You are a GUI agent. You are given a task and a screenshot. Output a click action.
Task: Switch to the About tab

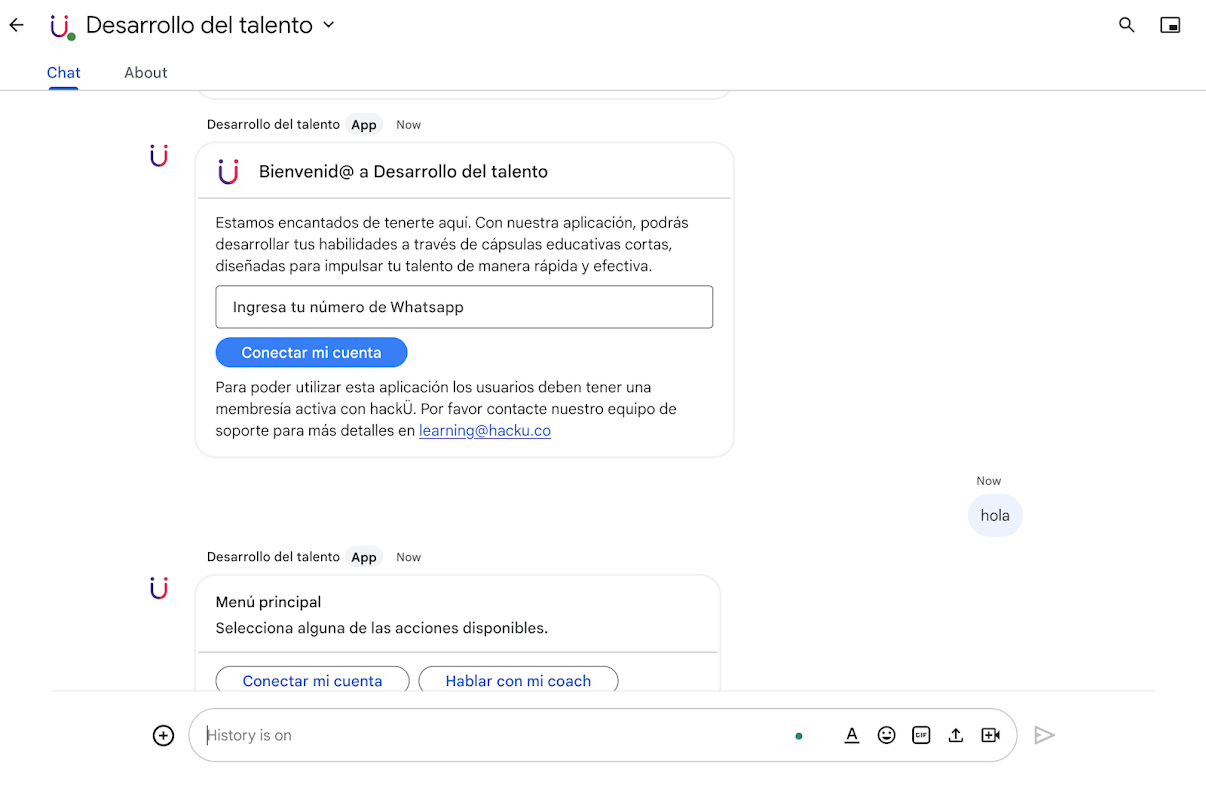[x=146, y=72]
